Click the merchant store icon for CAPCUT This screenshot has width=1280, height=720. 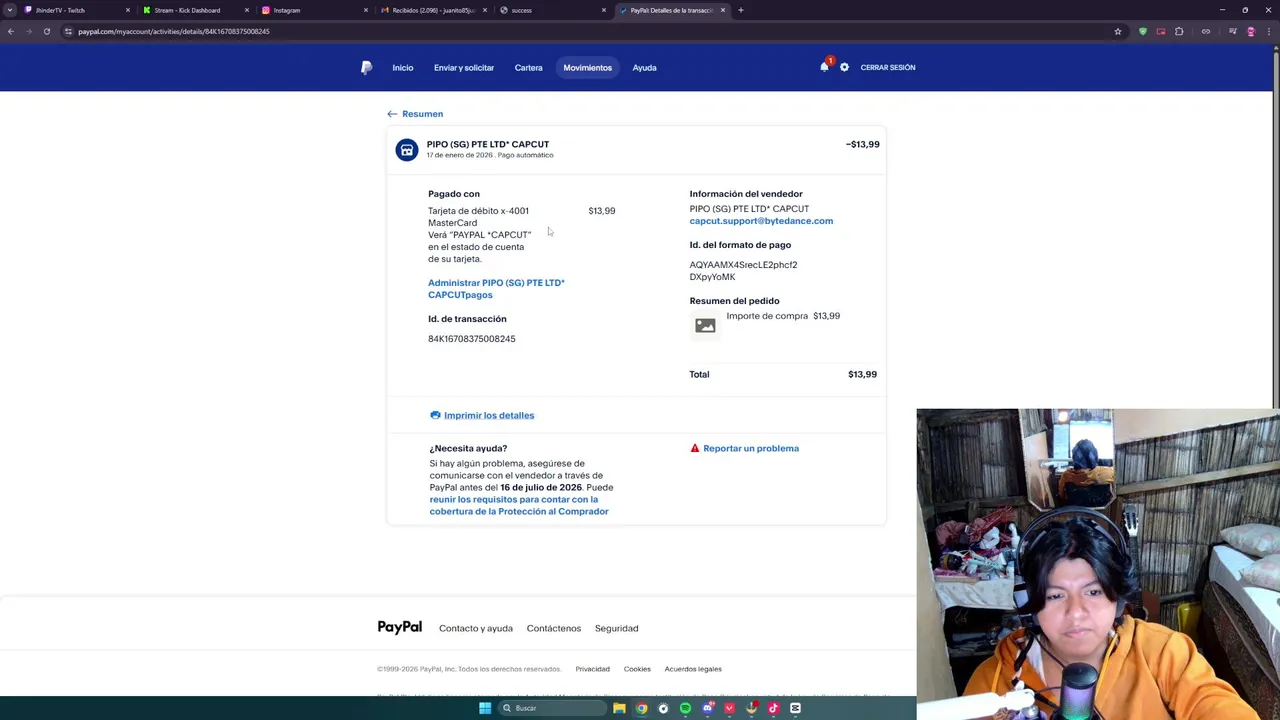[x=407, y=150]
